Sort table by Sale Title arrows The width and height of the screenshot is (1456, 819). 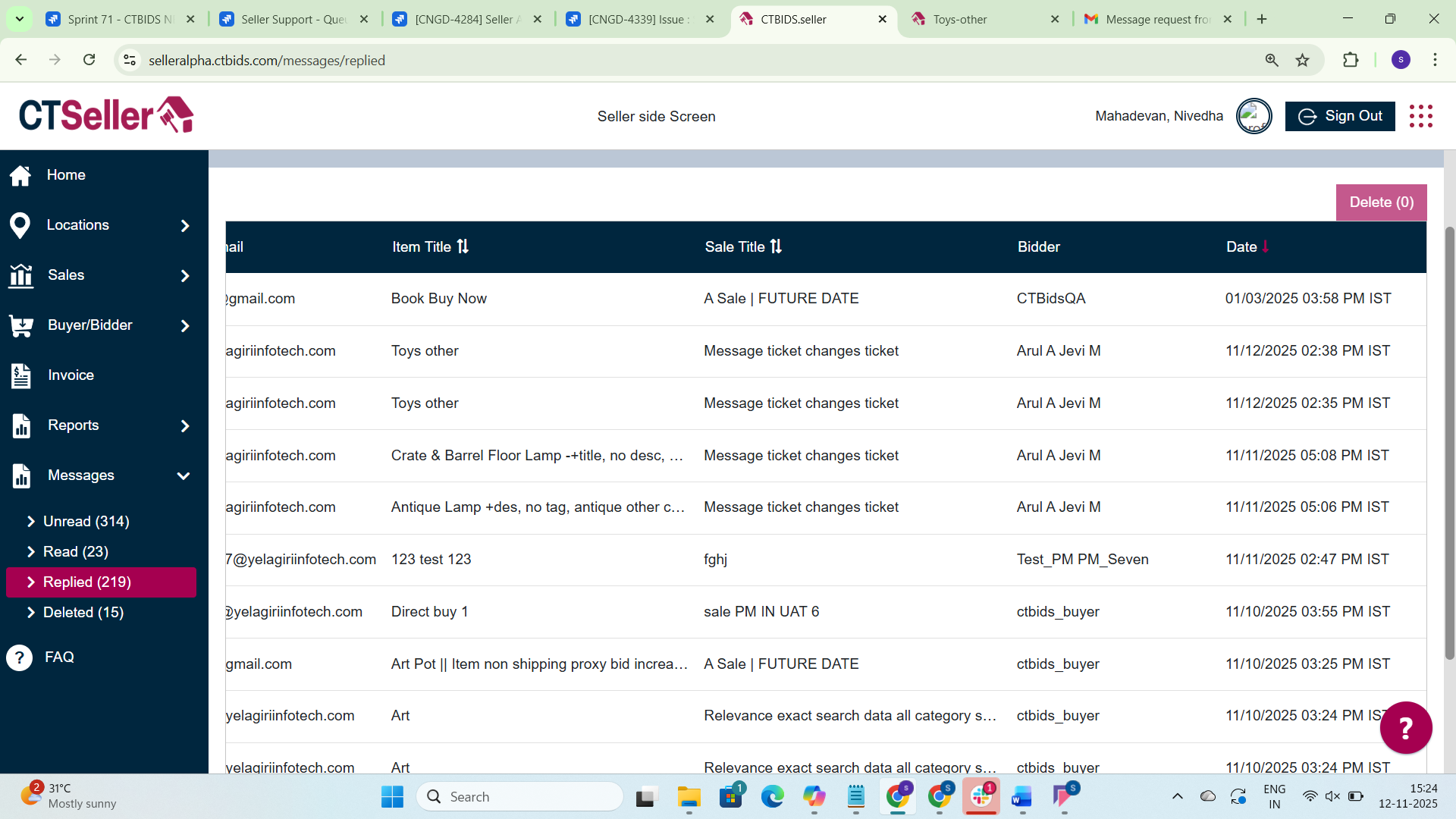(776, 246)
